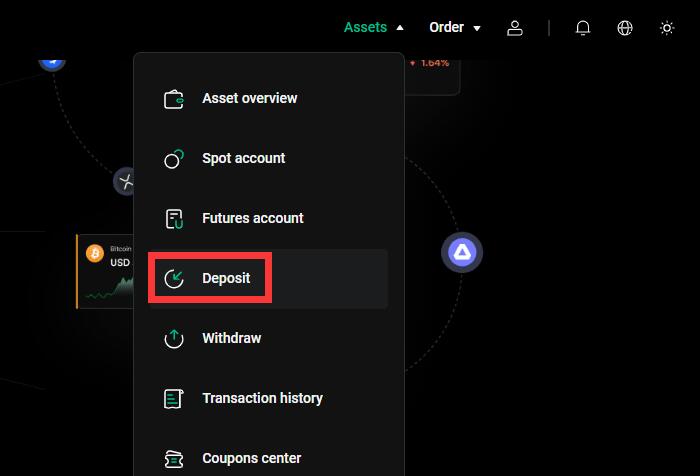Click the Withdraw upload icon
The width and height of the screenshot is (700, 476).
pos(174,338)
